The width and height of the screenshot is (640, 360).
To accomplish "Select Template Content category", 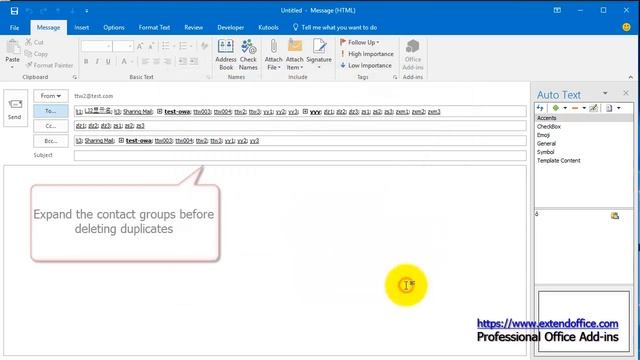I will coord(558,161).
